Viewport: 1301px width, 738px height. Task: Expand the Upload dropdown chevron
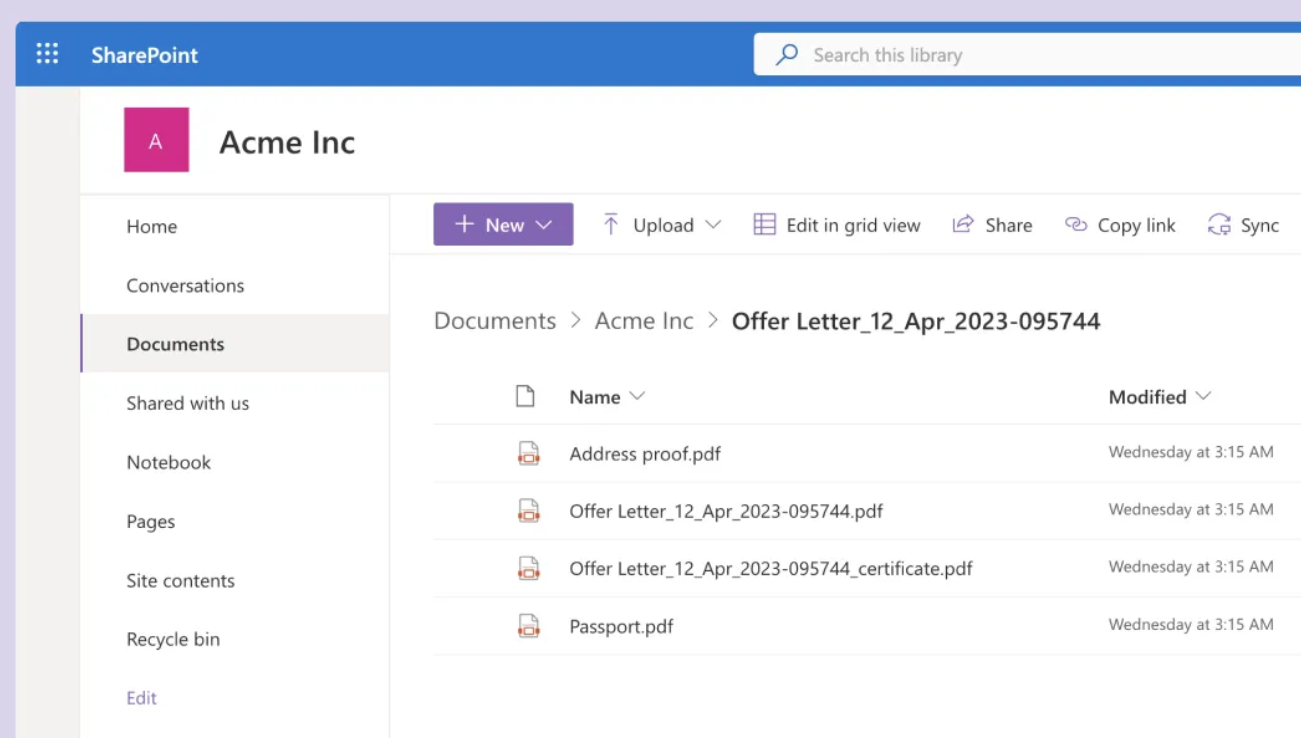coord(713,225)
